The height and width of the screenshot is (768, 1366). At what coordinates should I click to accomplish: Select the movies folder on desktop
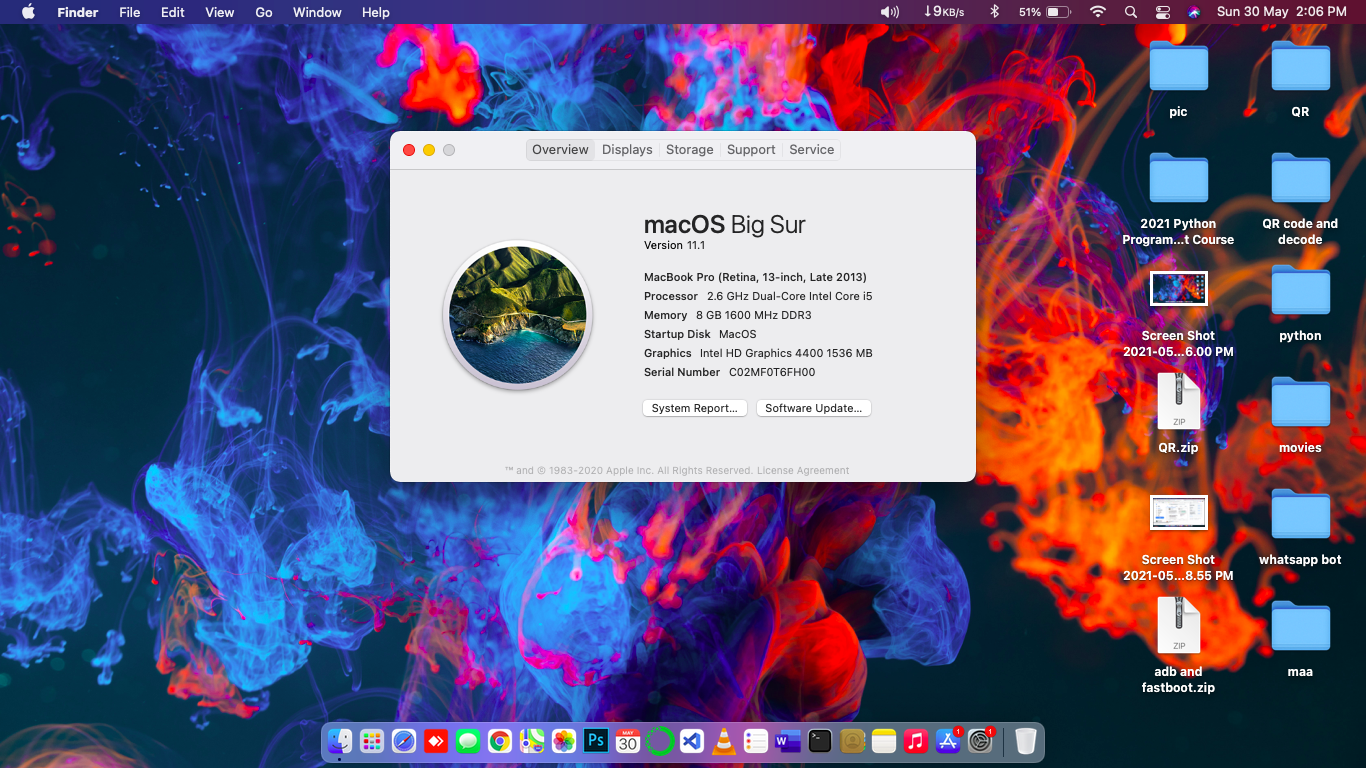(x=1300, y=402)
